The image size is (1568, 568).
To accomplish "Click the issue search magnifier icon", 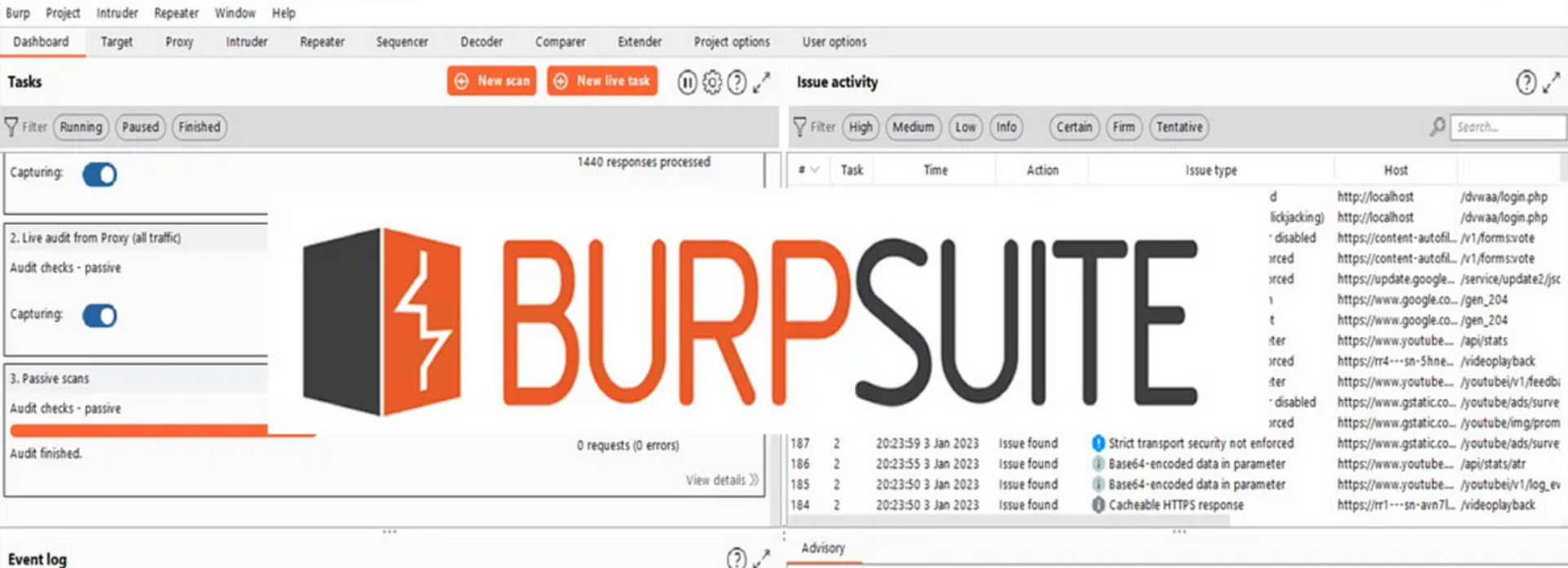I will [x=1437, y=126].
